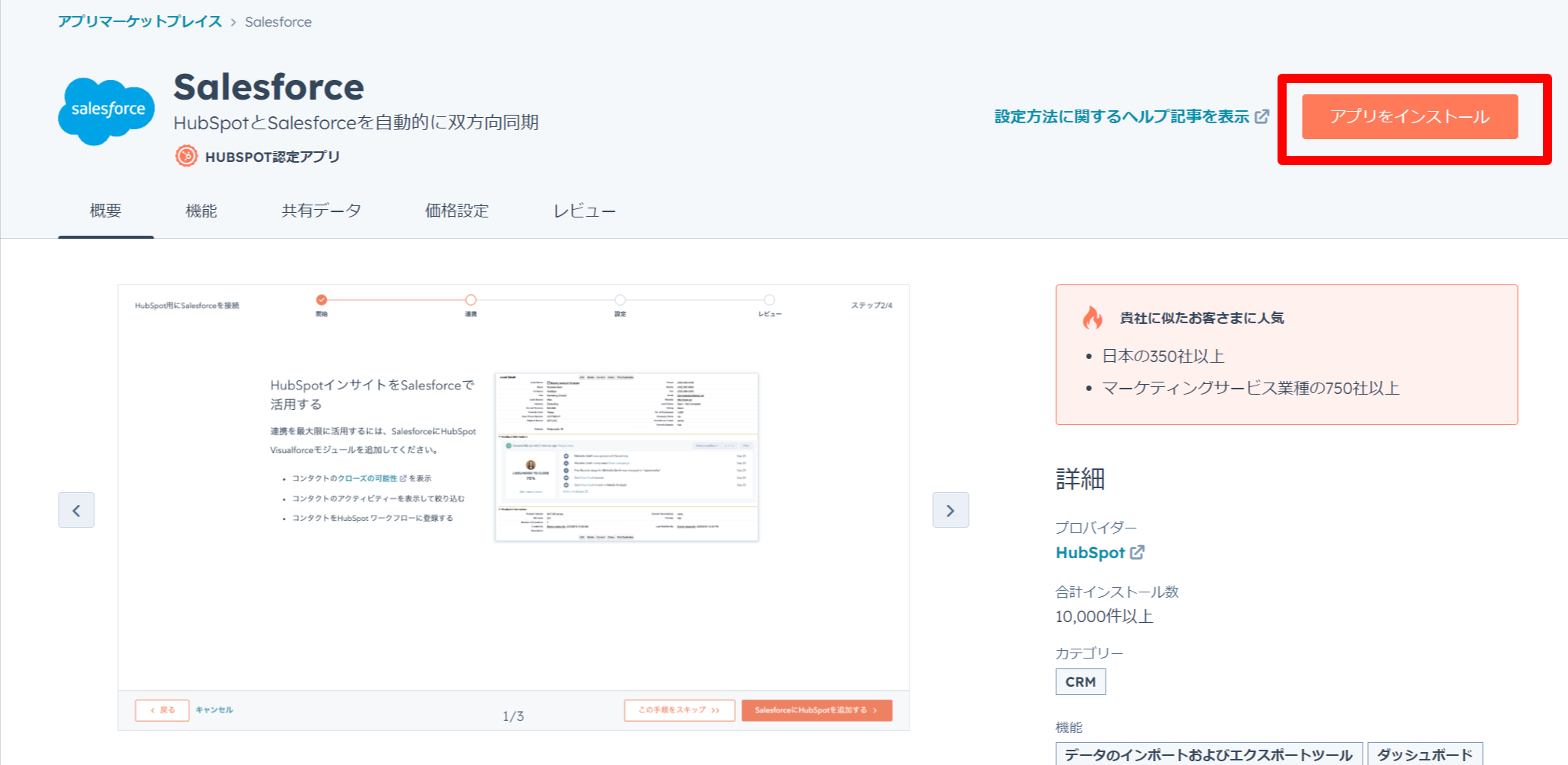The image size is (1568, 765).
Task: Click the 10,000件以上 install count
Action: [1104, 617]
